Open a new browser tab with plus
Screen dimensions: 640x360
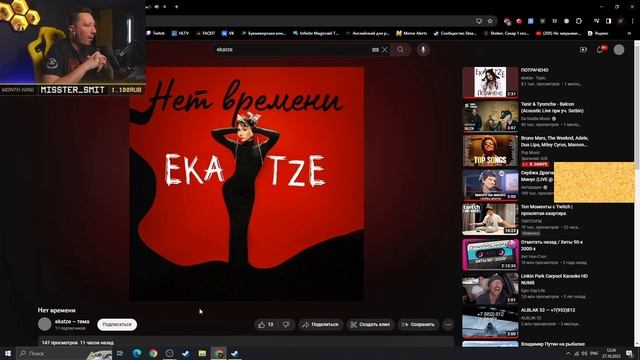[x=176, y=7]
